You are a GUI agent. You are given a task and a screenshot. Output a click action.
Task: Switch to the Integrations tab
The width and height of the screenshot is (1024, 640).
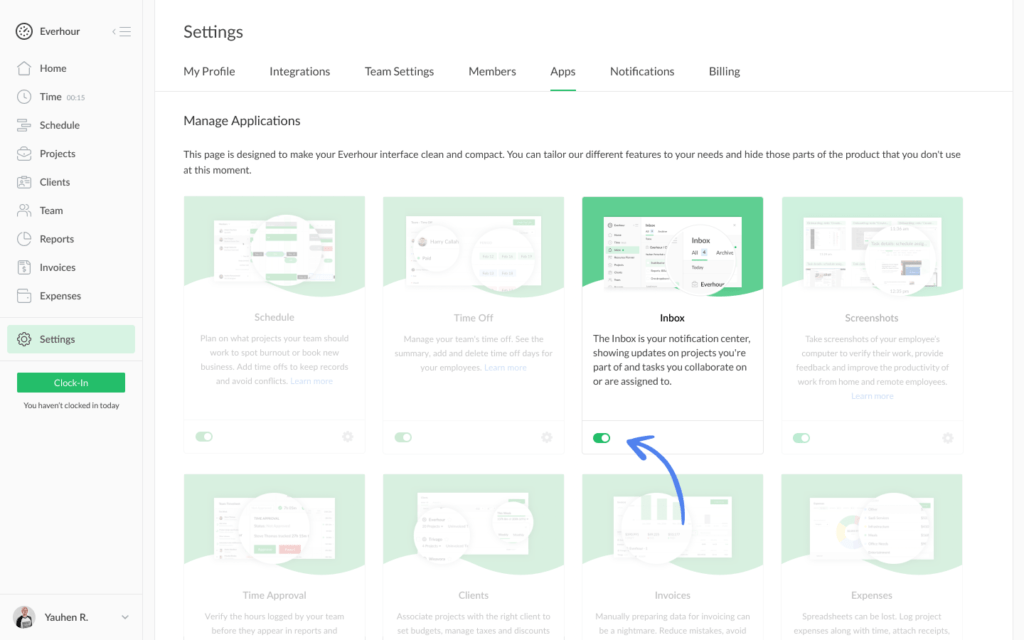299,71
